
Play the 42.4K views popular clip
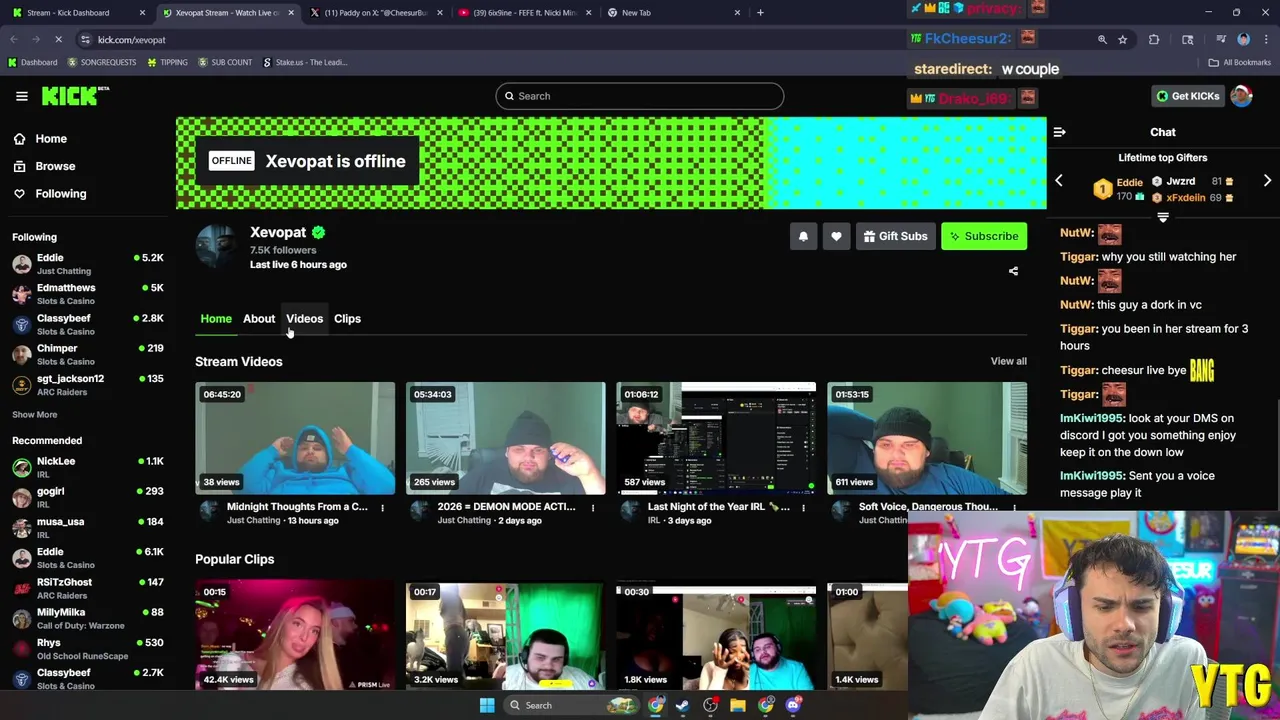(295, 636)
